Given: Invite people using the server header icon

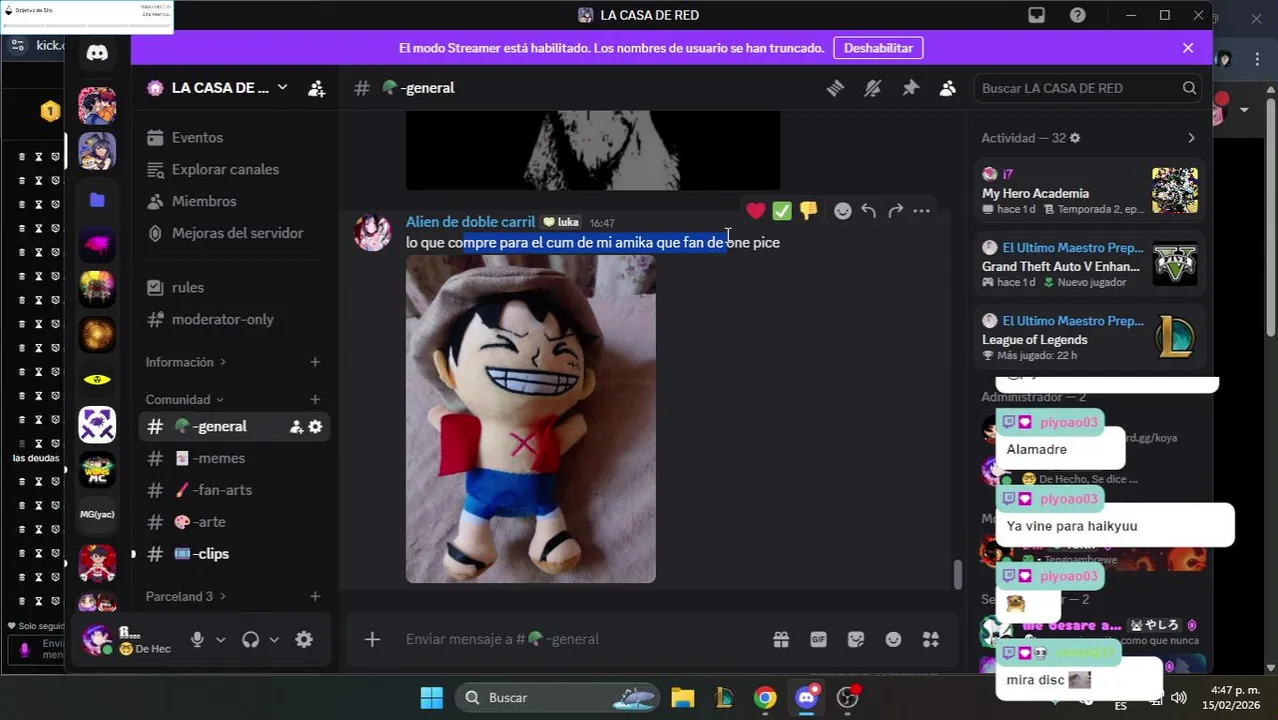Looking at the screenshot, I should [x=316, y=88].
